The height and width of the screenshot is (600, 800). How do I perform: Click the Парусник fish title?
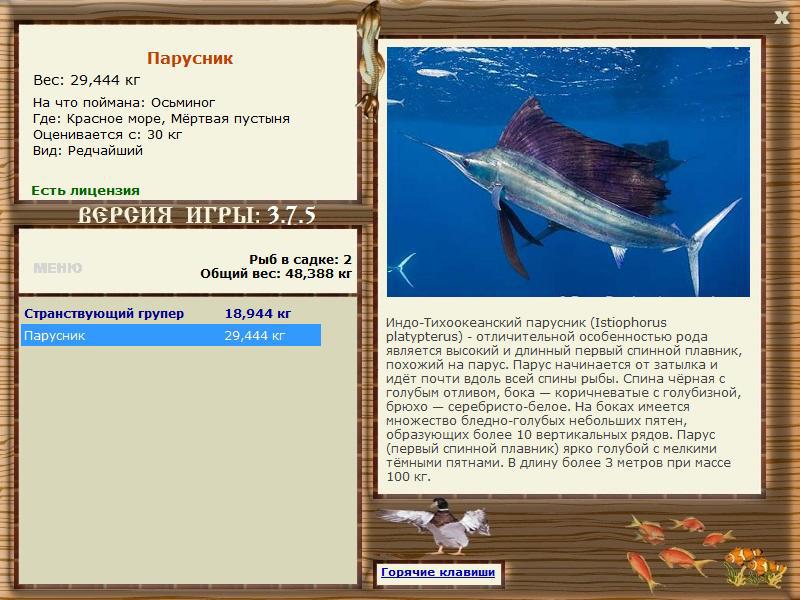(x=190, y=58)
